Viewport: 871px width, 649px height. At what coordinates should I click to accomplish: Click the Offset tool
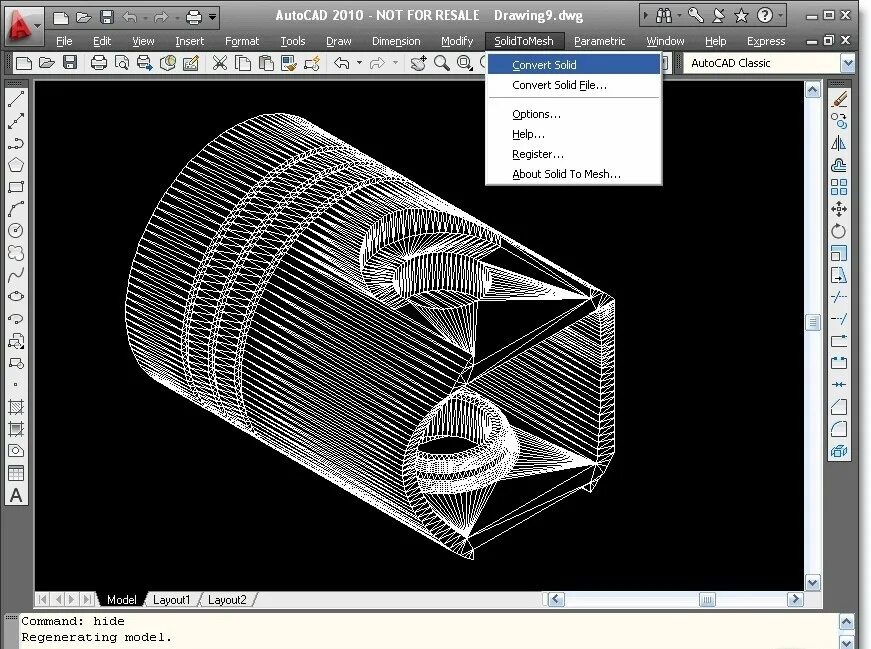click(839, 165)
